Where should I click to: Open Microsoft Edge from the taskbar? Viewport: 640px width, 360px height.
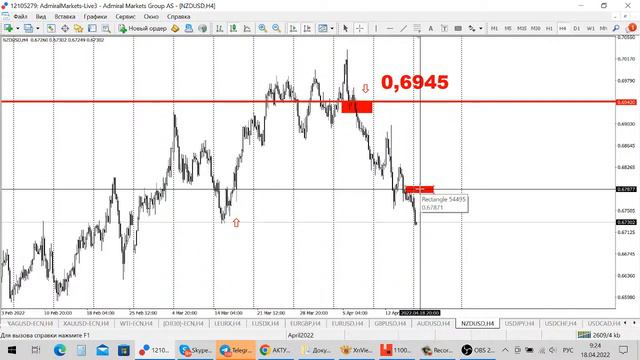click(60, 350)
